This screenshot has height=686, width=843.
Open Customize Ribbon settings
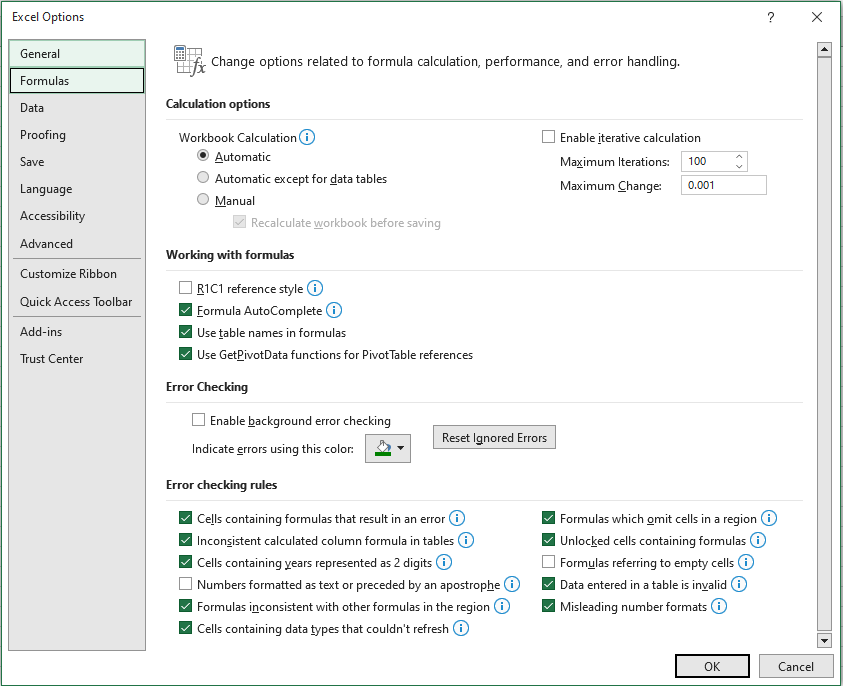coord(77,274)
